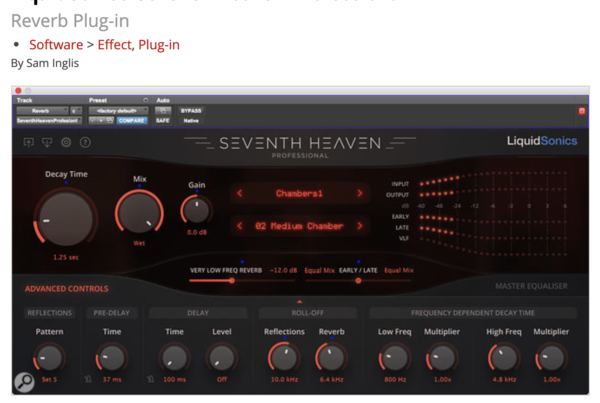Go to next bank after Chambers1
The width and height of the screenshot is (600, 403).
point(359,193)
